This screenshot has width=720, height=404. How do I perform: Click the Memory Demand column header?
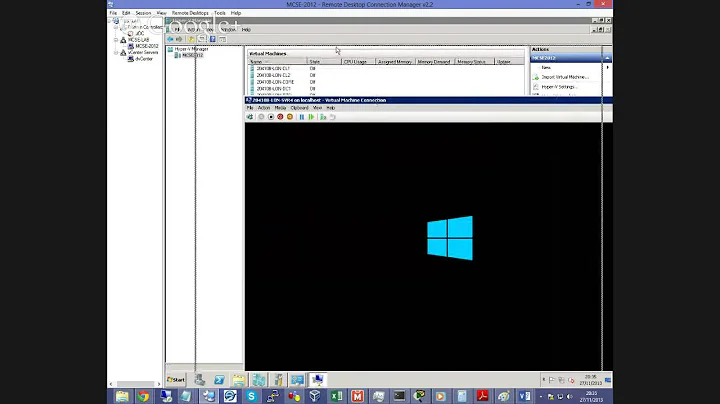(x=435, y=62)
